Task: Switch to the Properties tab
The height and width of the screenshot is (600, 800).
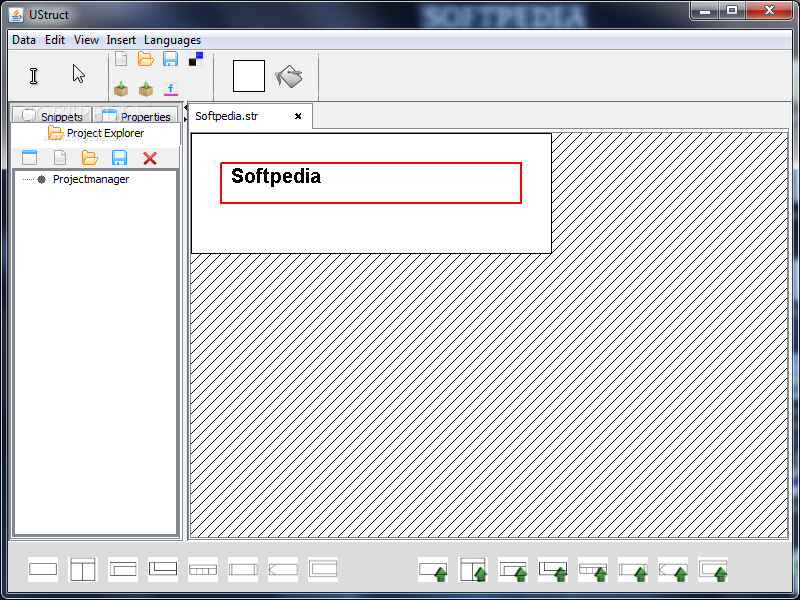Action: tap(136, 116)
